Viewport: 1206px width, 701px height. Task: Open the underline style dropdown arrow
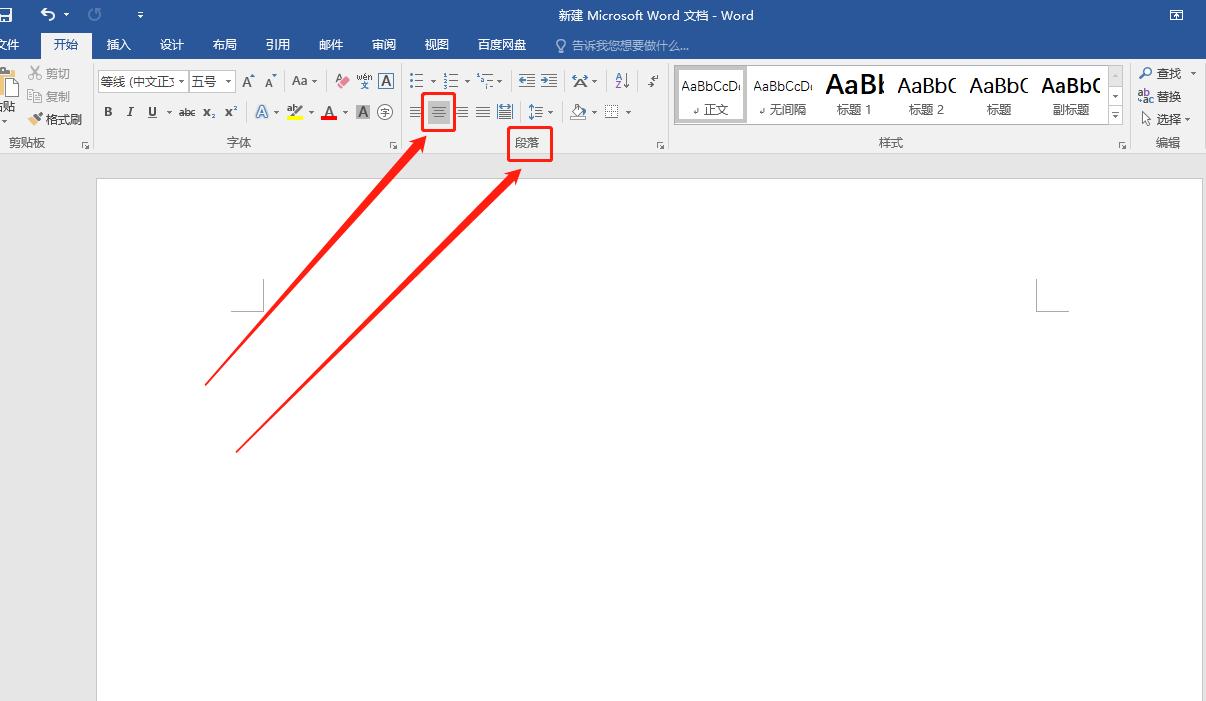pos(169,113)
